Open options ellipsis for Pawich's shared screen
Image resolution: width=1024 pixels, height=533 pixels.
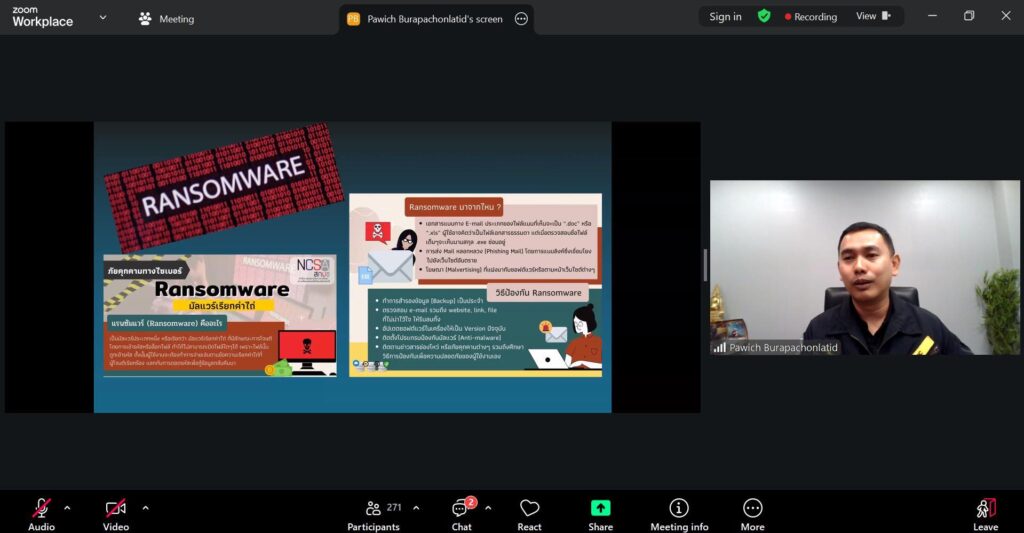point(521,19)
